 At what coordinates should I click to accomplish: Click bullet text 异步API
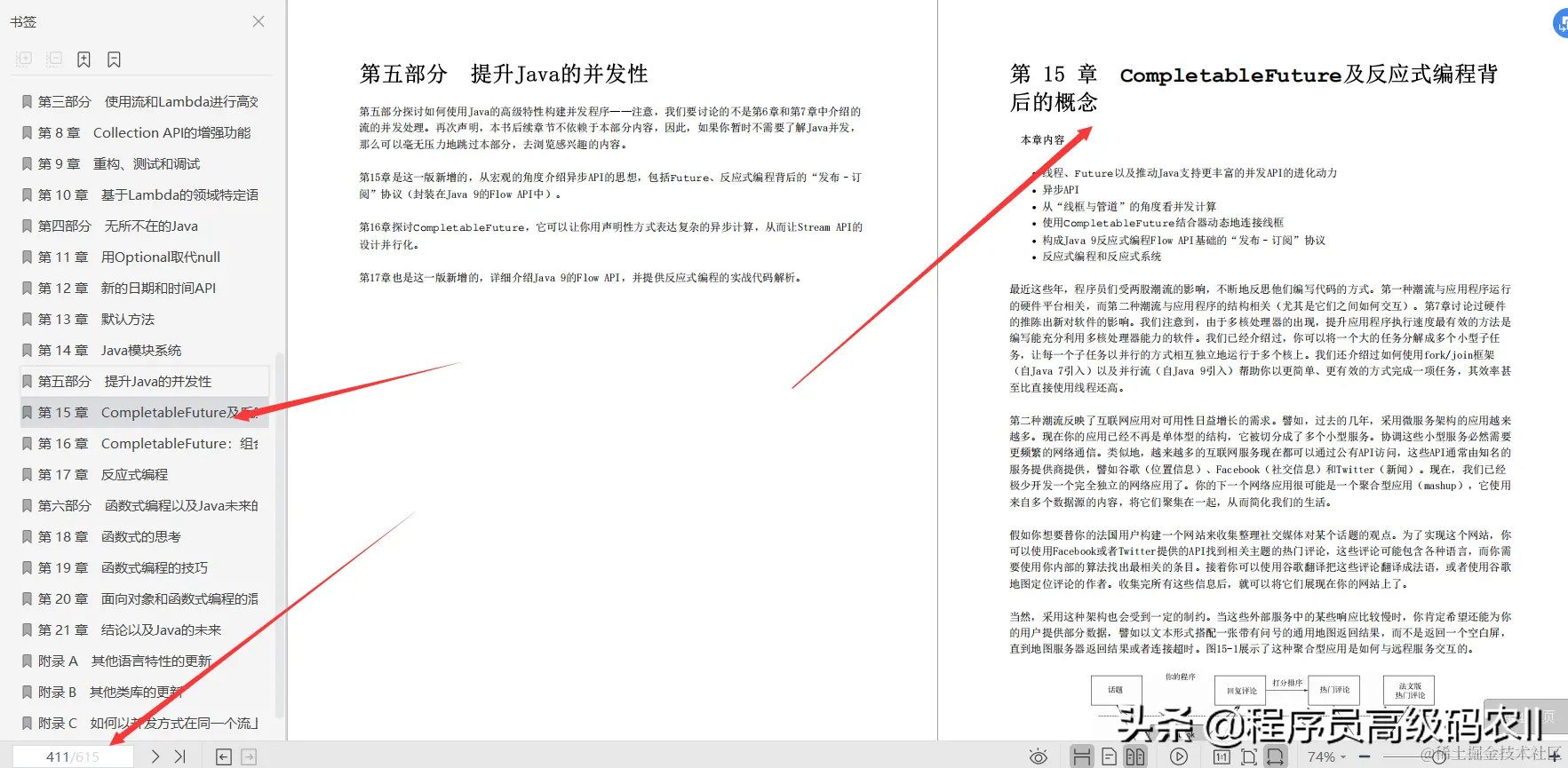(1060, 189)
